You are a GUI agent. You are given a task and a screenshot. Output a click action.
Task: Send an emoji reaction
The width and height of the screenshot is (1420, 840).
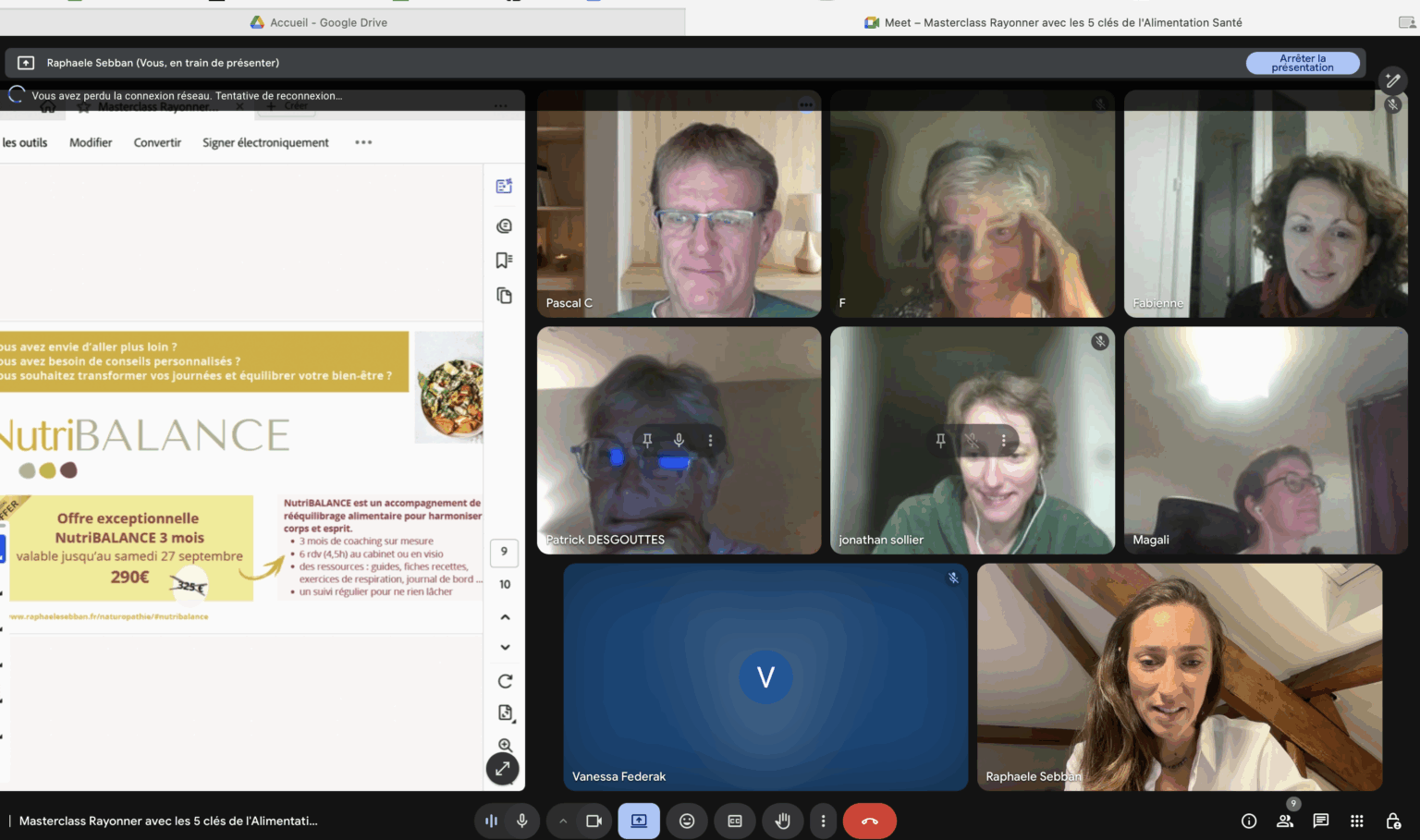(687, 821)
